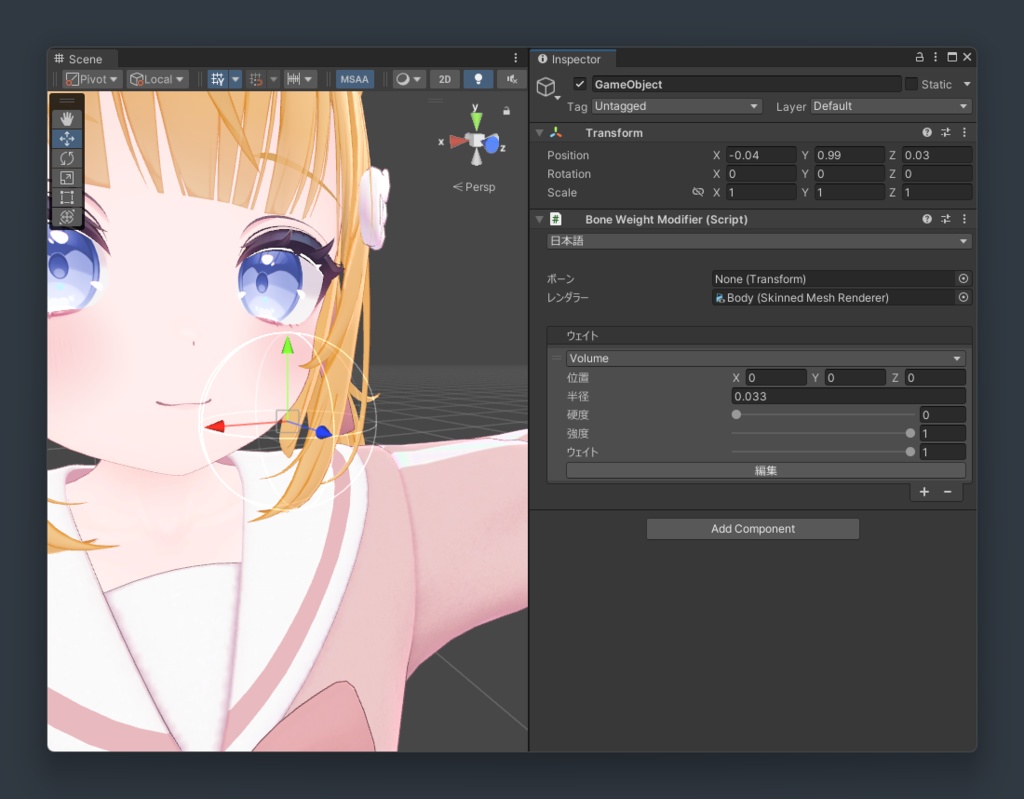Toggle Persp projection label
This screenshot has height=799, width=1024.
474,187
